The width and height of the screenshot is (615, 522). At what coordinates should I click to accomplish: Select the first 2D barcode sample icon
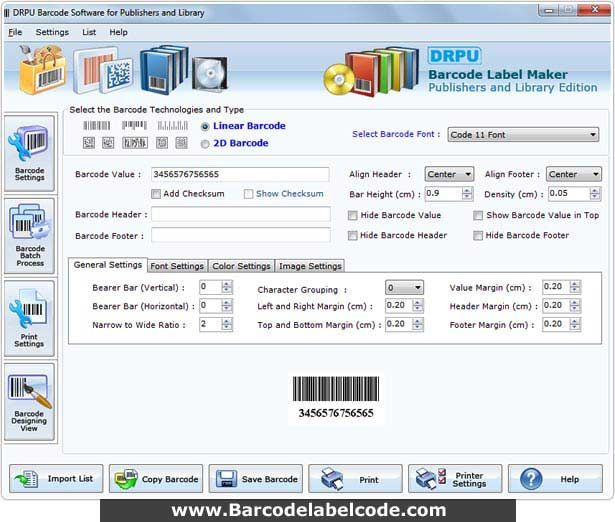click(x=89, y=143)
